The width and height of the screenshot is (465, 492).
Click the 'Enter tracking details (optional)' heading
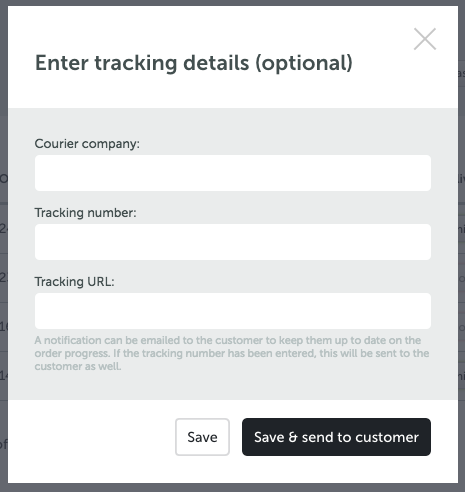[x=194, y=63]
